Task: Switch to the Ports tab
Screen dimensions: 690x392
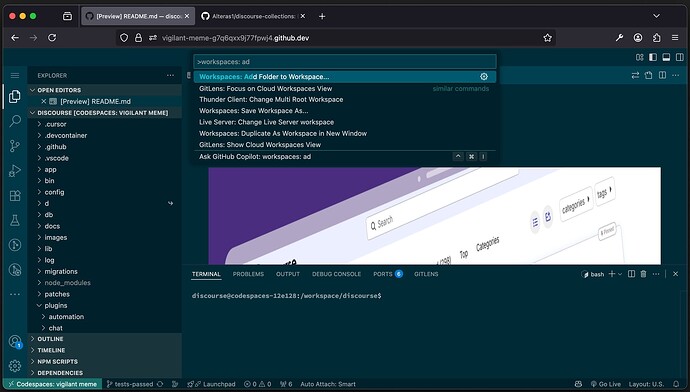Action: [388, 274]
